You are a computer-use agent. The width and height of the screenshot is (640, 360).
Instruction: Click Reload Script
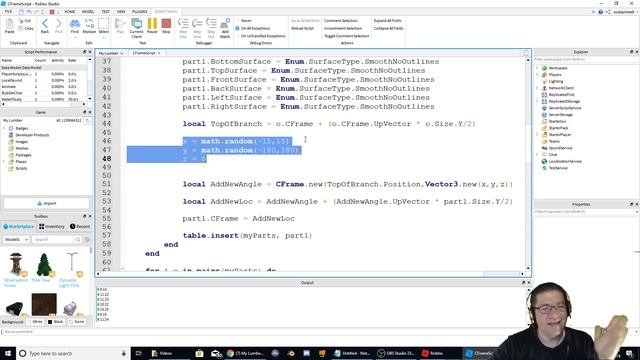click(302, 28)
